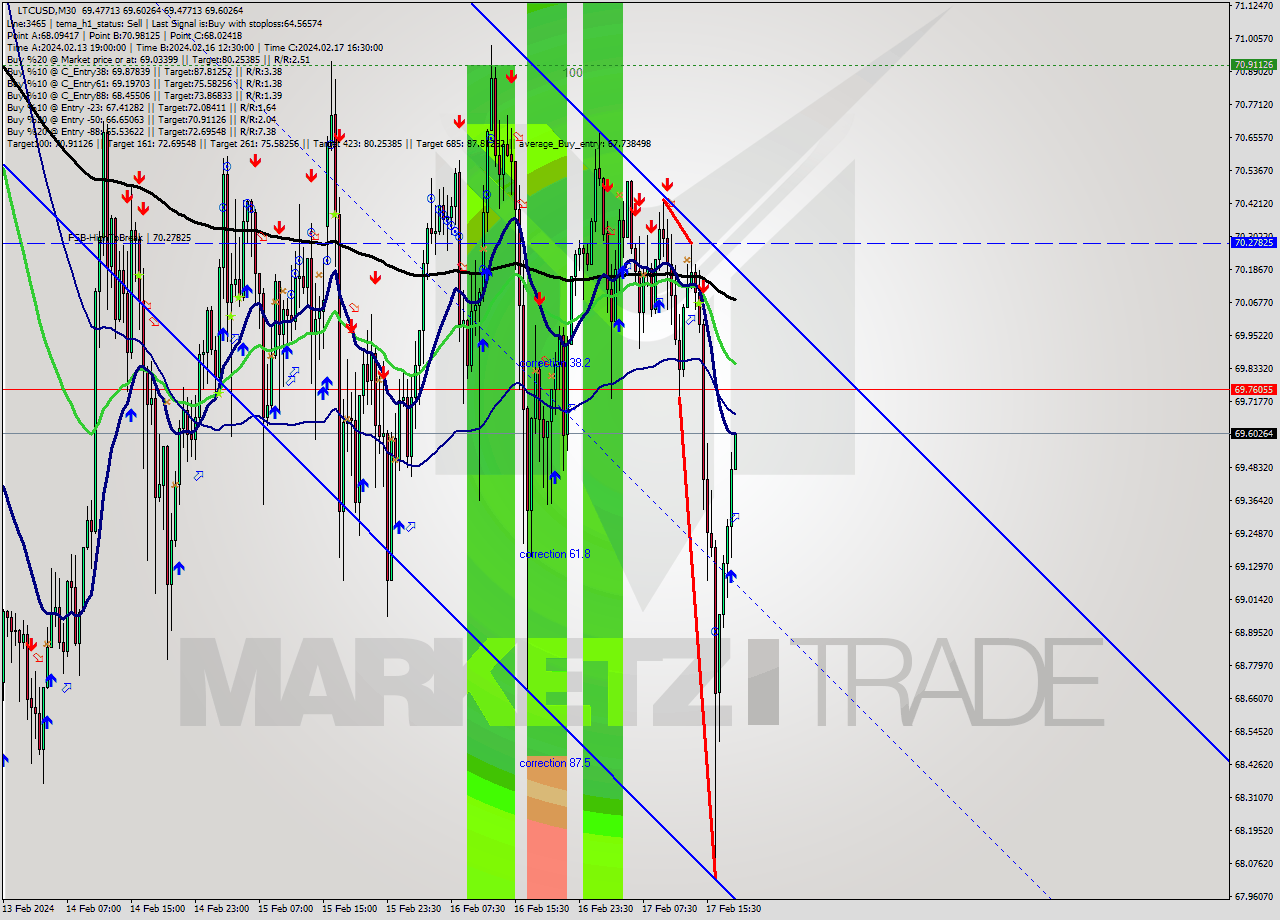This screenshot has height=920, width=1280.
Task: Click 'Time B:2024.02.16 12:30:00' text
Action: click(x=194, y=47)
